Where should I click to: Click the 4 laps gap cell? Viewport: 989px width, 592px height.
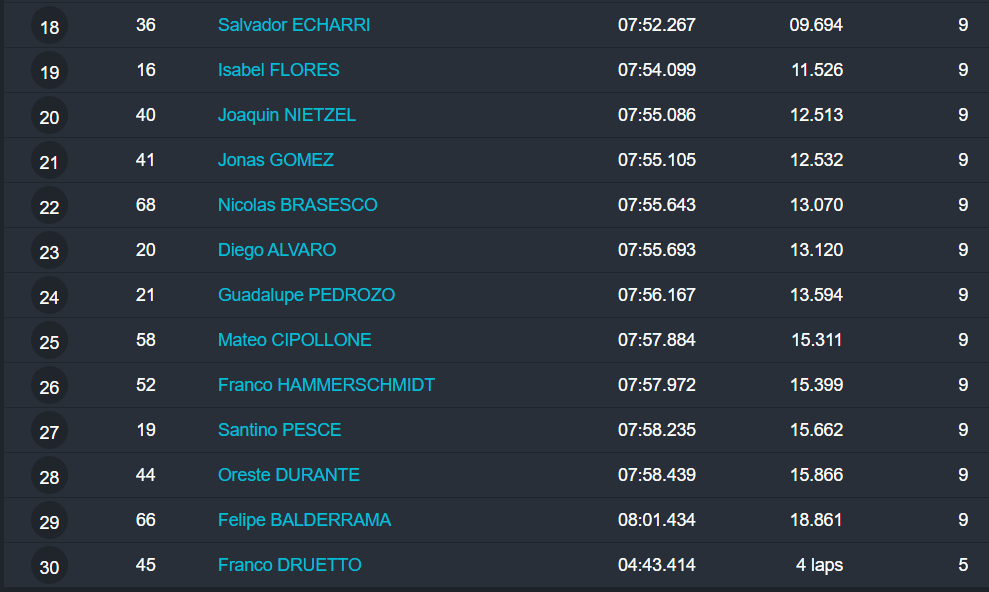[819, 565]
